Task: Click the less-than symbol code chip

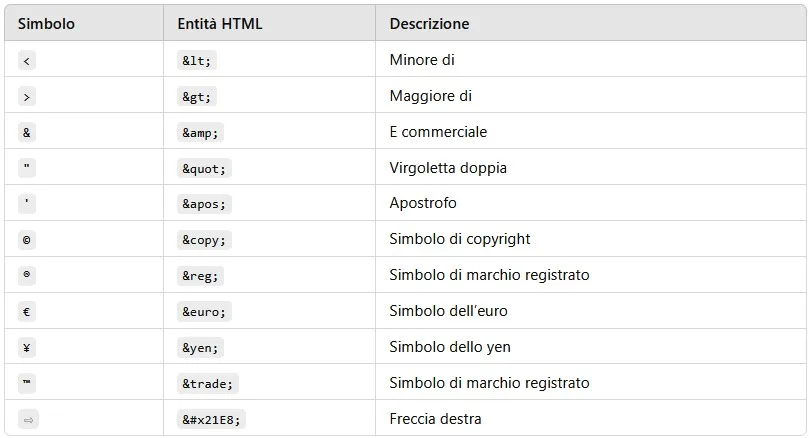Action: tap(27, 61)
